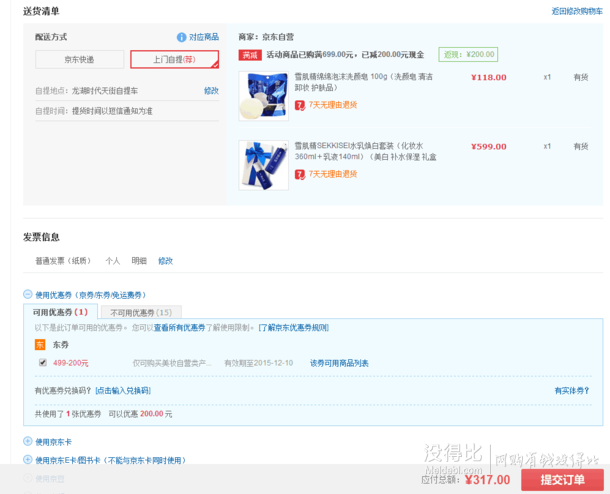This screenshot has height=494, width=610.
Task: Expand the 使用京豆 section
Action: tap(28, 478)
